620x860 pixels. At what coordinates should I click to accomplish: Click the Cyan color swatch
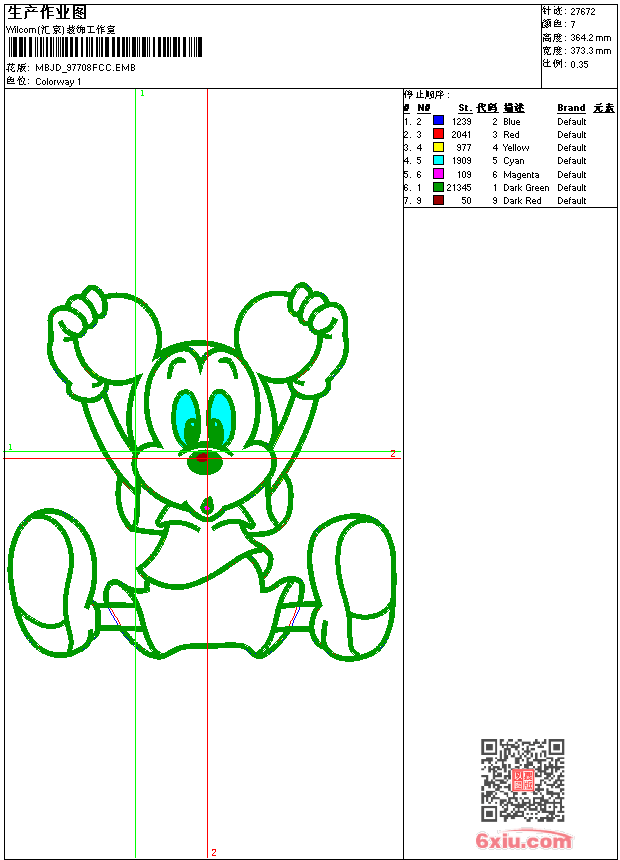pyautogui.click(x=438, y=160)
